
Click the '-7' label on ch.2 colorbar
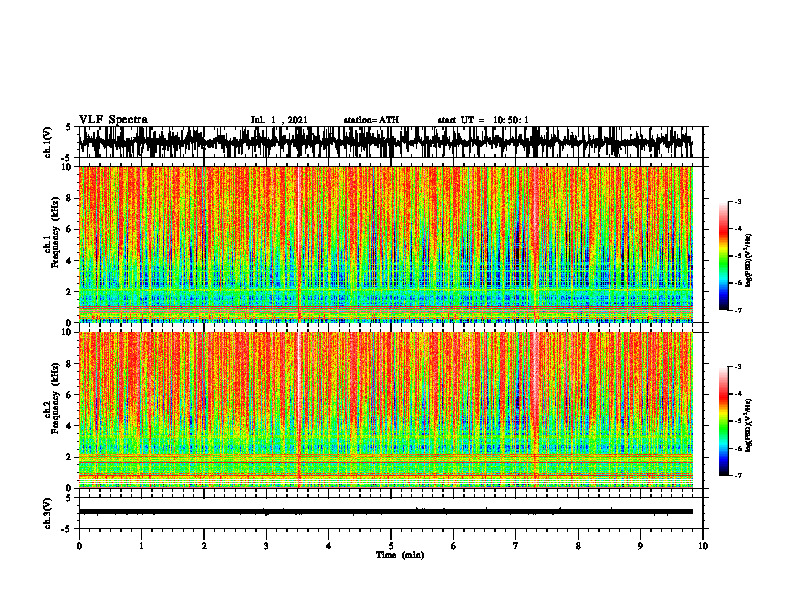(x=738, y=475)
